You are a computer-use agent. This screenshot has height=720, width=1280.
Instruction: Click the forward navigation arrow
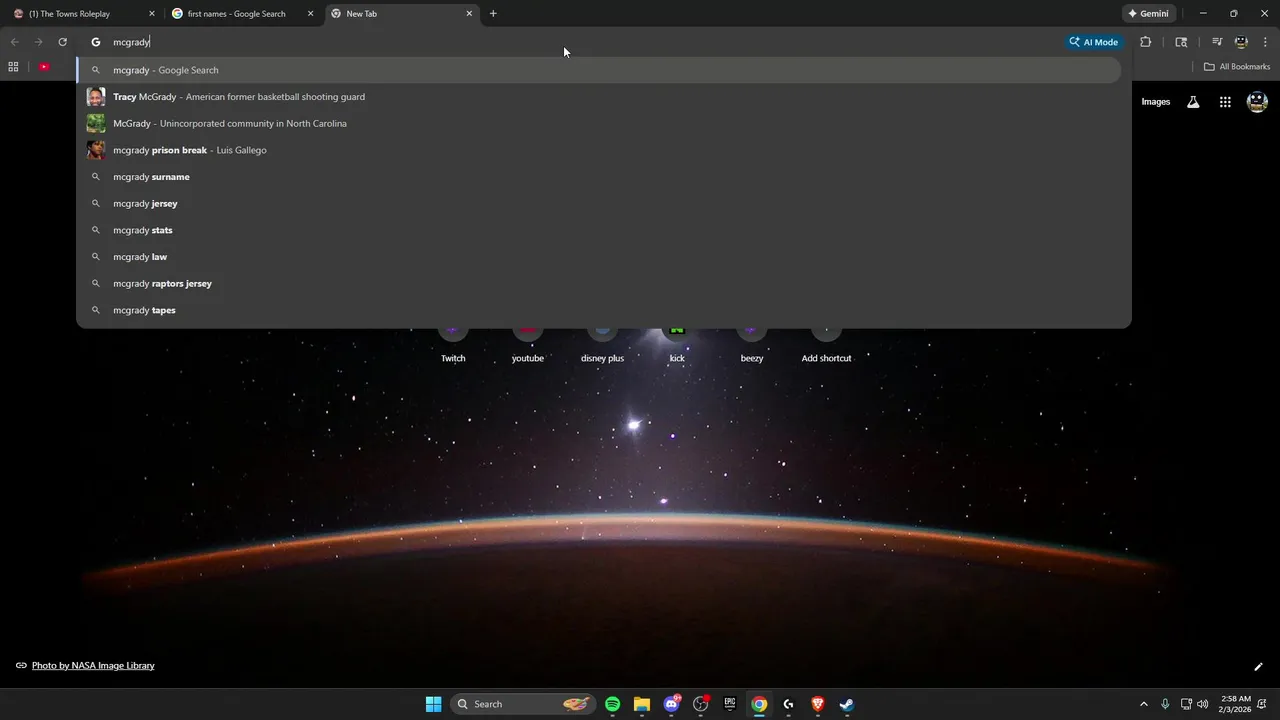point(38,42)
